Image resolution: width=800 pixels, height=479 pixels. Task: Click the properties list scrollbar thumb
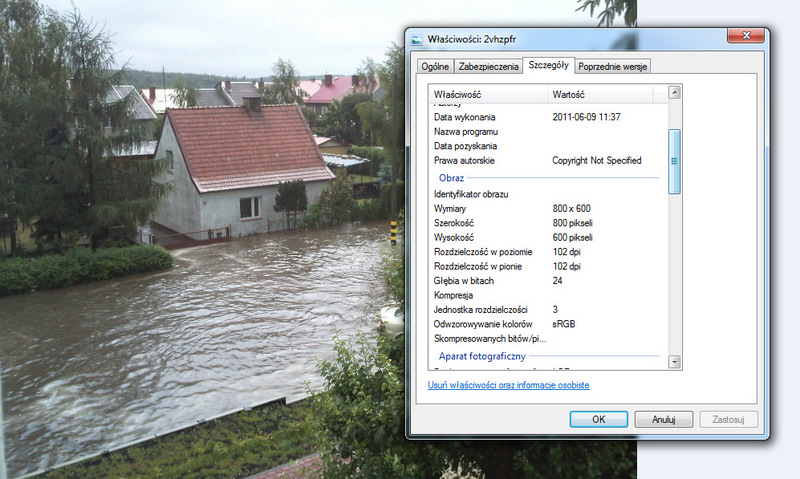(674, 162)
